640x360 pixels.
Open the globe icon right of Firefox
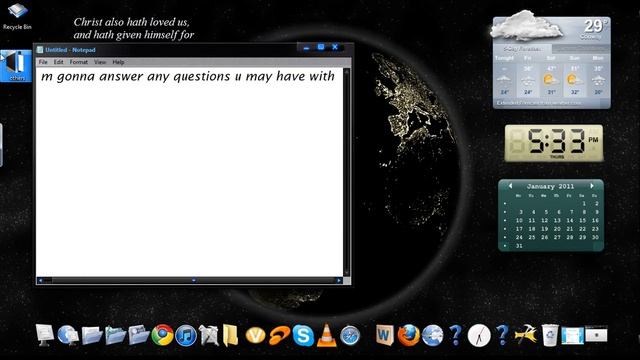click(x=433, y=336)
